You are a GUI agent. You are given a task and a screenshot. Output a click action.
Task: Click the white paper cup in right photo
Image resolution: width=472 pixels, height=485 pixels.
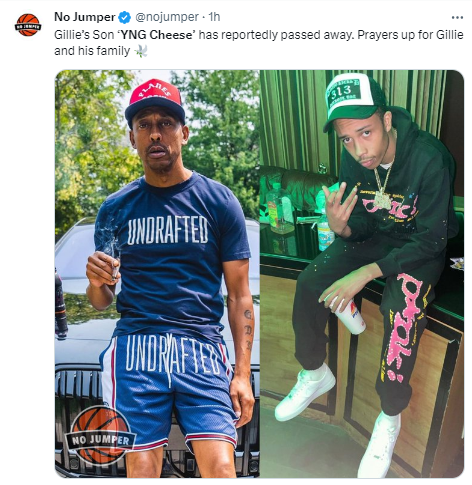click(x=350, y=316)
